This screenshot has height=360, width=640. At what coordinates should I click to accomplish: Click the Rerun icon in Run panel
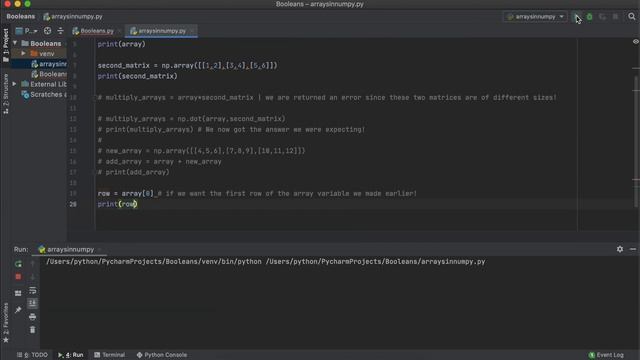pyautogui.click(x=18, y=264)
